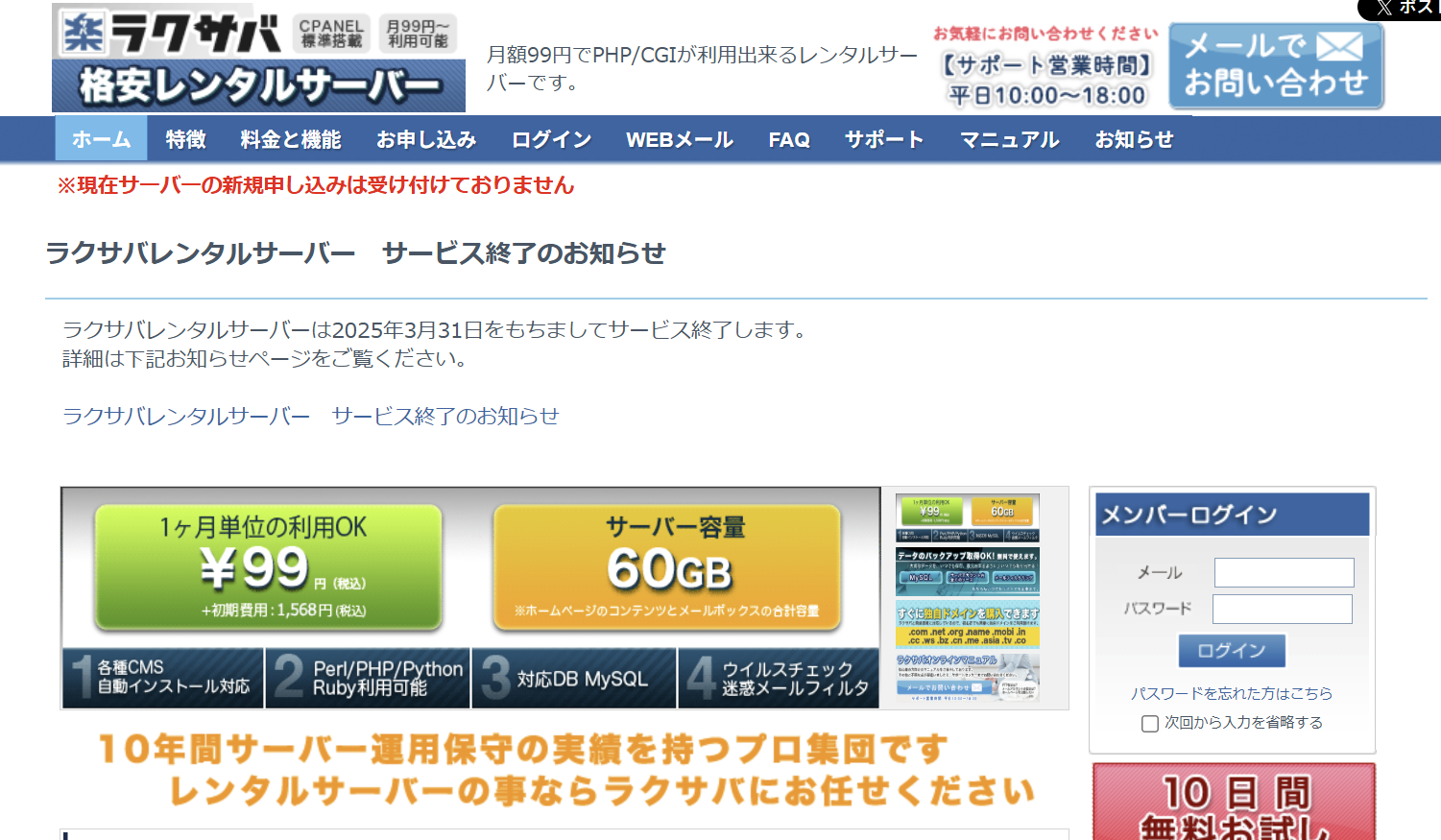The height and width of the screenshot is (840, 1441).
Task: Open the マニュアル menu item
Action: pyautogui.click(x=1009, y=139)
